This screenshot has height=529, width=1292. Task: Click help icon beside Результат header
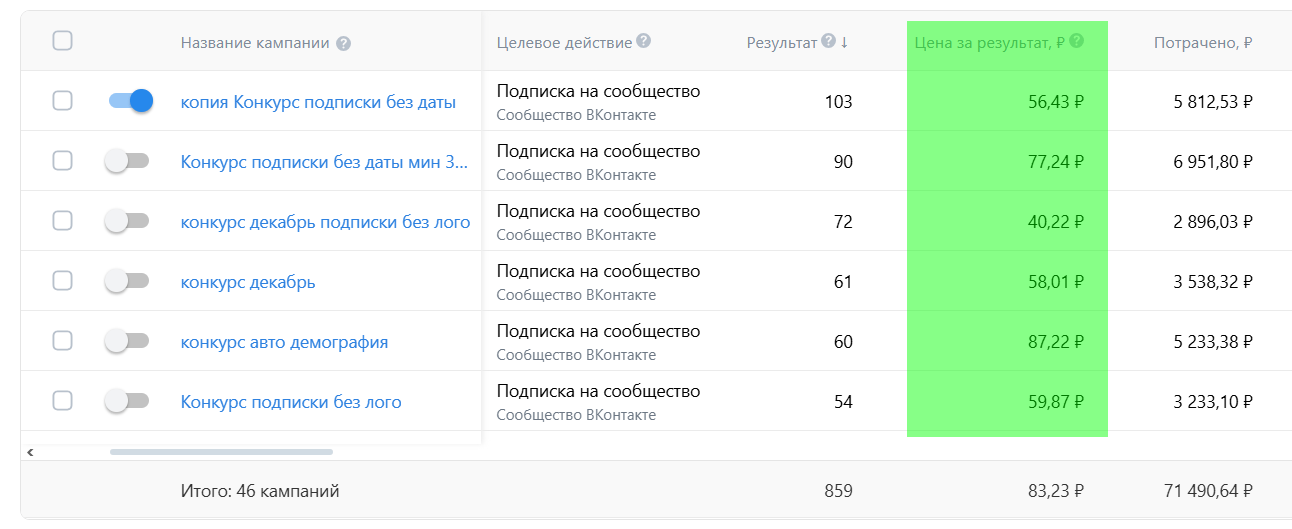(x=828, y=41)
